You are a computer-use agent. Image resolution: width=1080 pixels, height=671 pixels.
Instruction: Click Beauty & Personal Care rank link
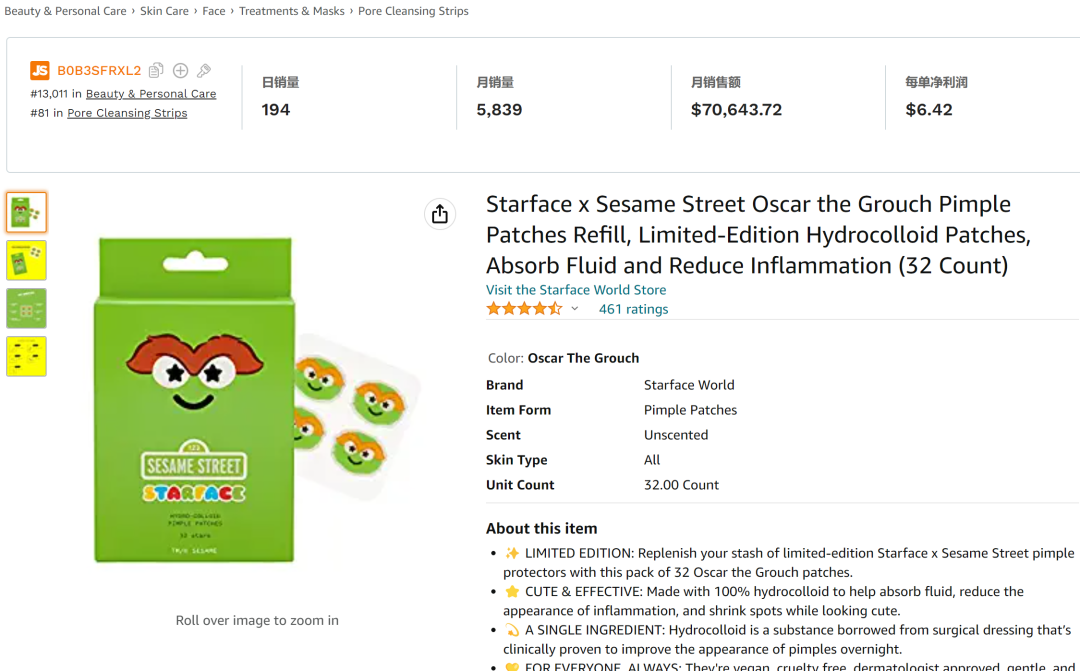tap(151, 94)
